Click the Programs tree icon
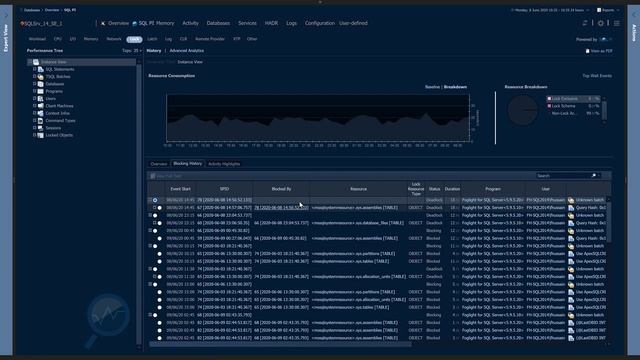 click(x=40, y=91)
